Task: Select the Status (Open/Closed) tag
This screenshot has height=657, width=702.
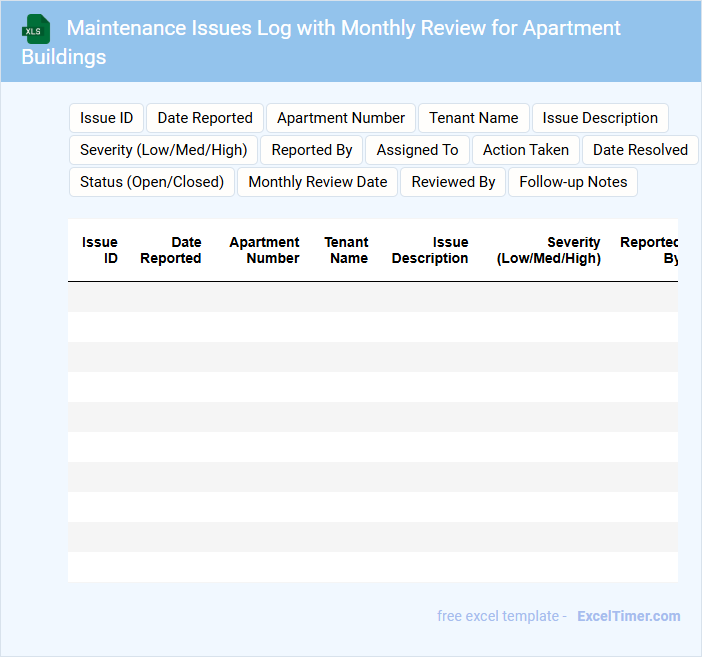Action: (x=152, y=182)
